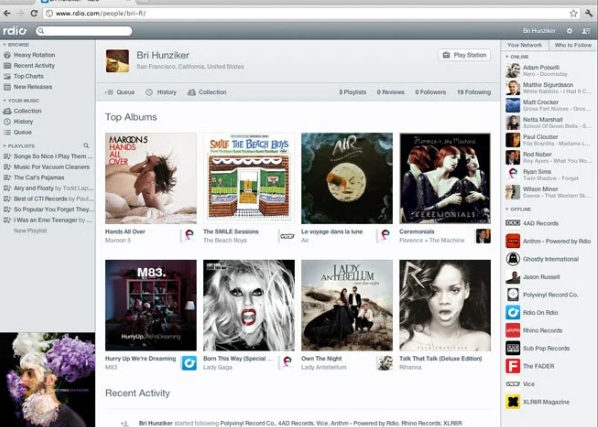This screenshot has width=598, height=427.
Task: Click the 4AD Records logo icon
Action: 513,223
